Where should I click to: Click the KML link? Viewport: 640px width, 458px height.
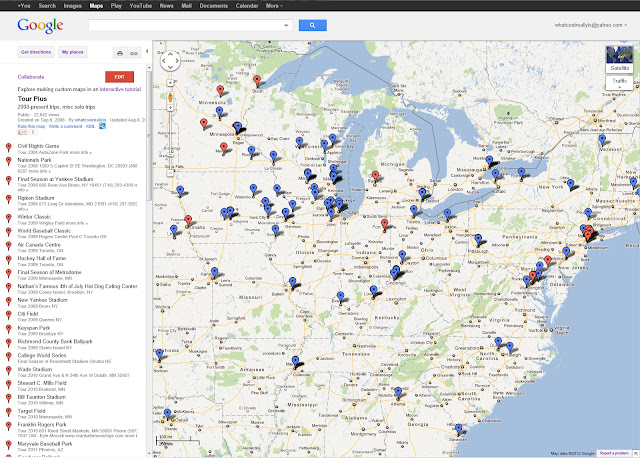[91, 126]
